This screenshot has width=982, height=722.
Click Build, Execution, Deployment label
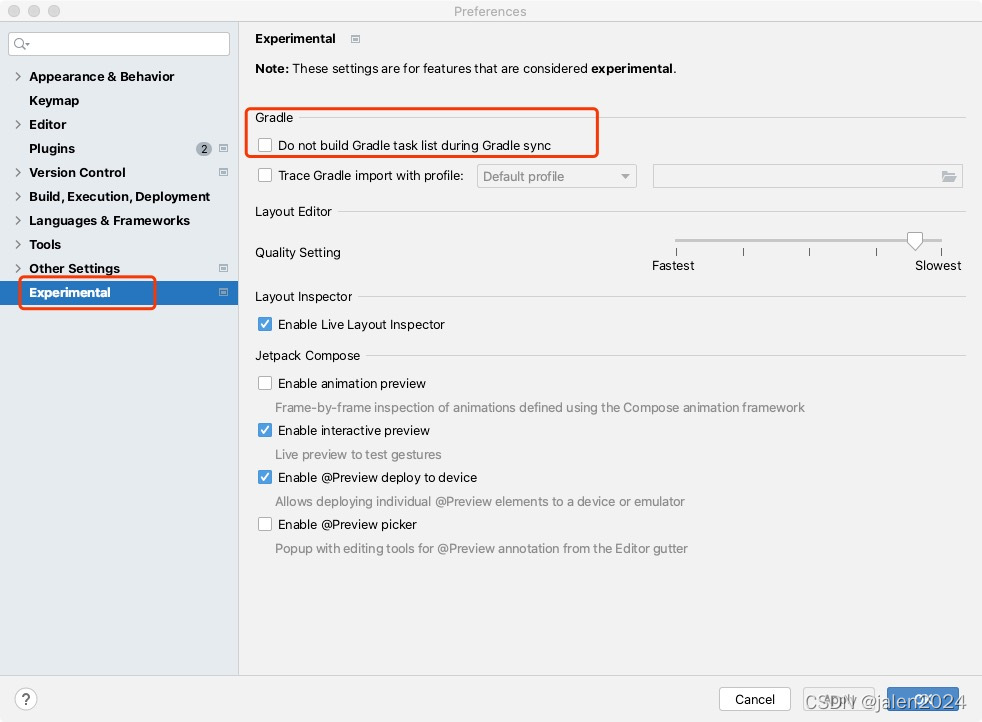(120, 197)
